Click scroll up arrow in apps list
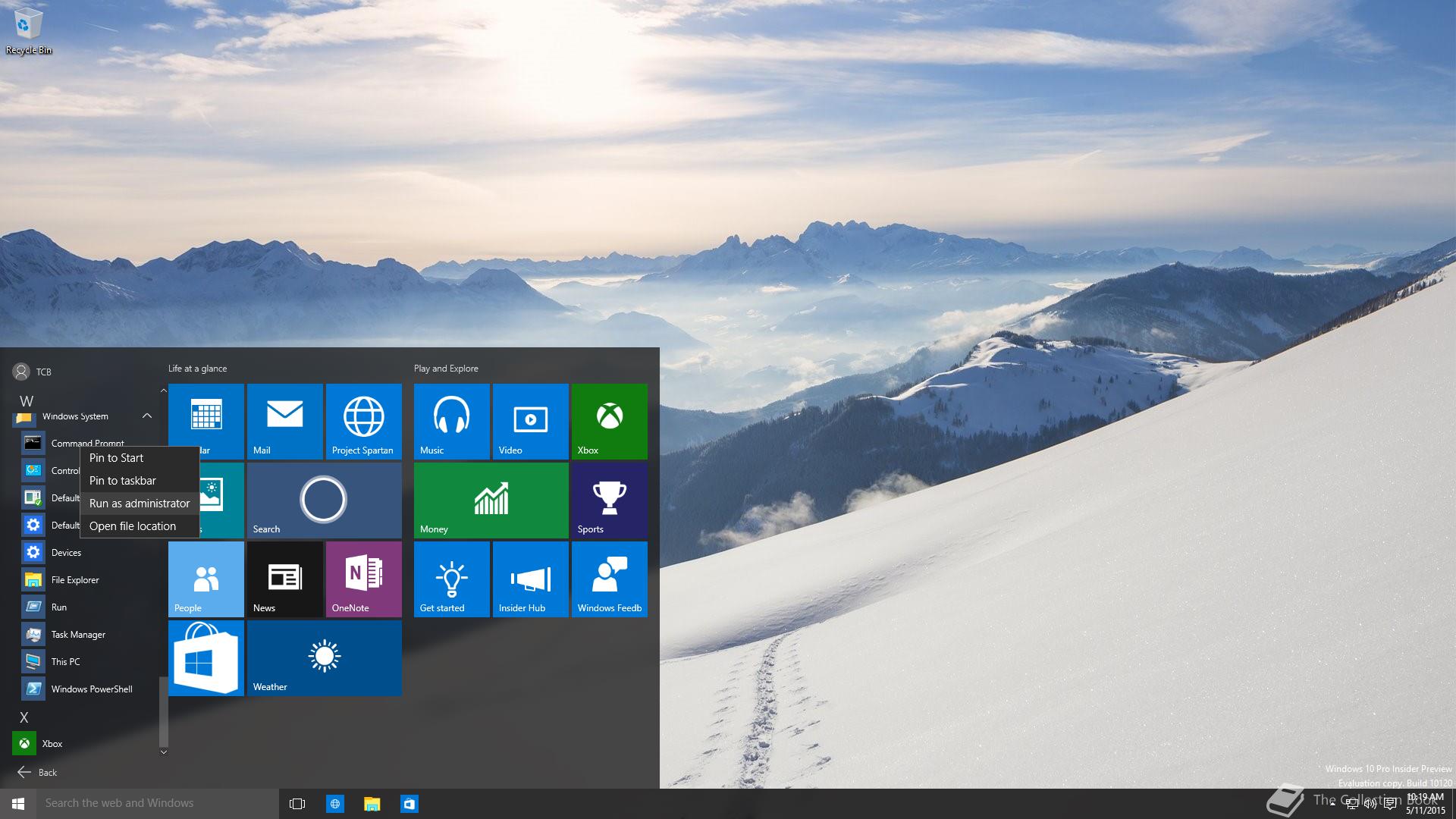 tap(163, 391)
